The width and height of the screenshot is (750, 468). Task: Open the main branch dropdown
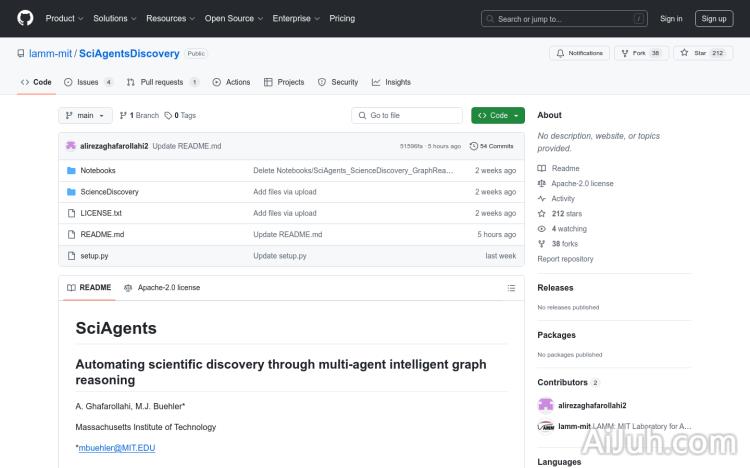pyautogui.click(x=85, y=115)
